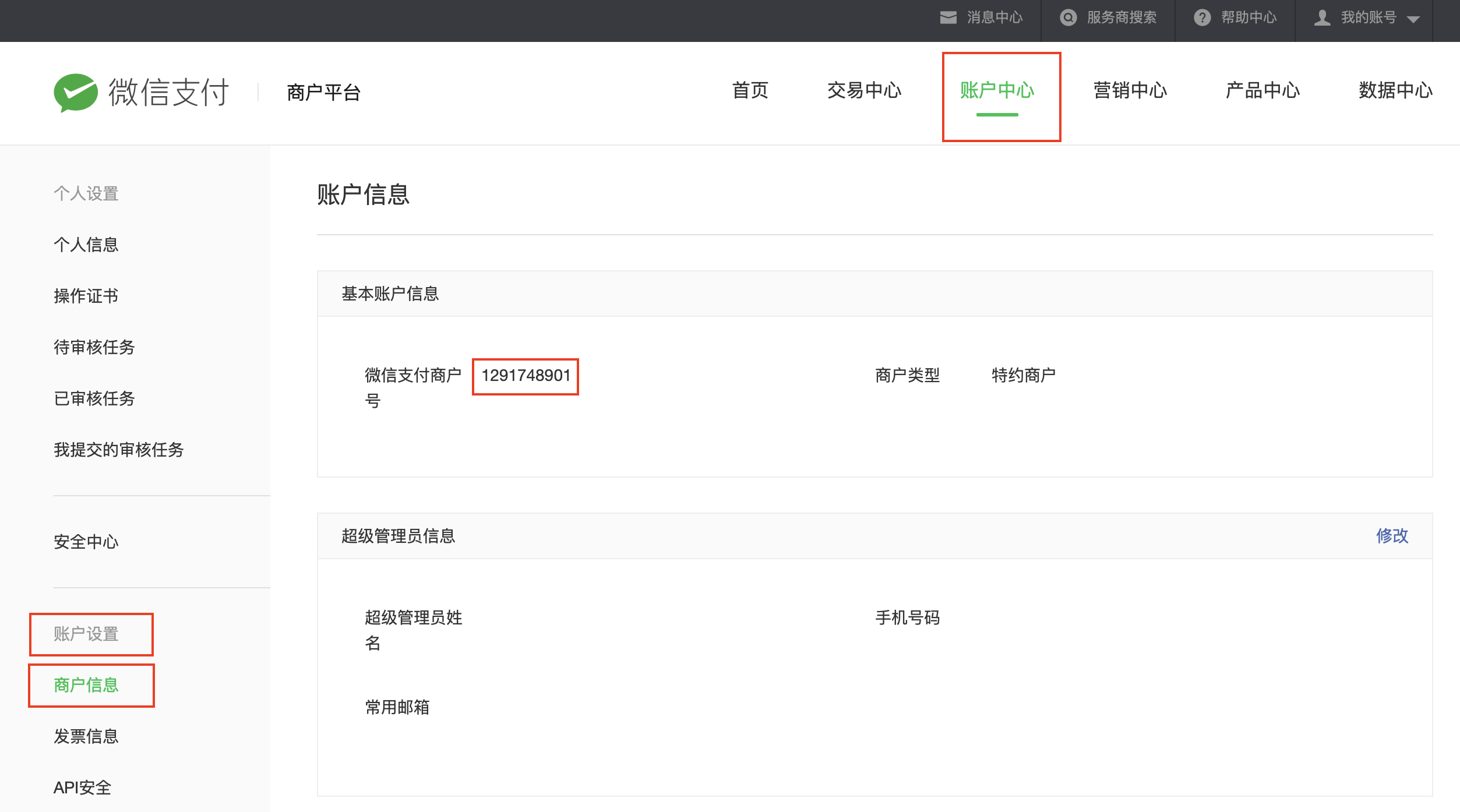Viewport: 1460px width, 812px height.
Task: Open 我的账号 text in the top bar
Action: 1369,17
